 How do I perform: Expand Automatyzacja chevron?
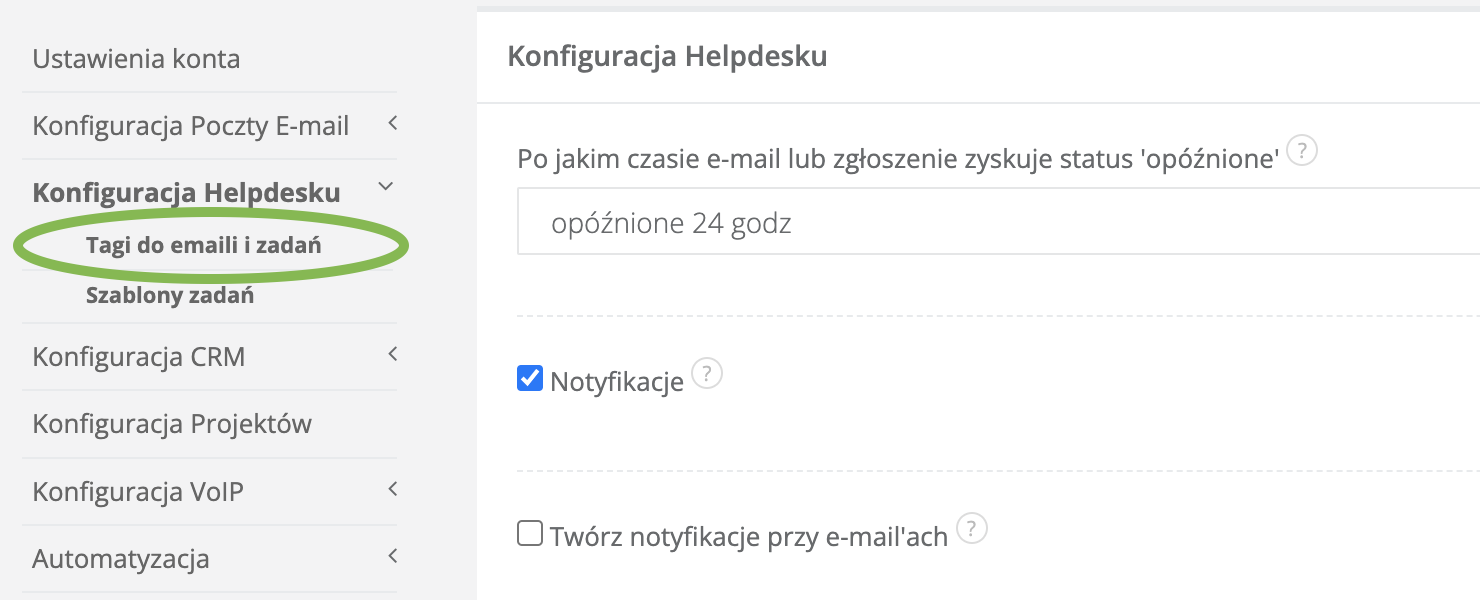coord(392,556)
